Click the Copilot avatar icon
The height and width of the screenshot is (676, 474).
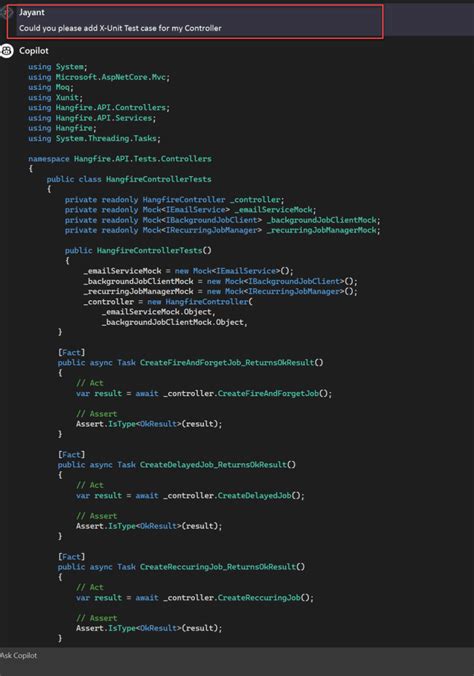(6, 50)
